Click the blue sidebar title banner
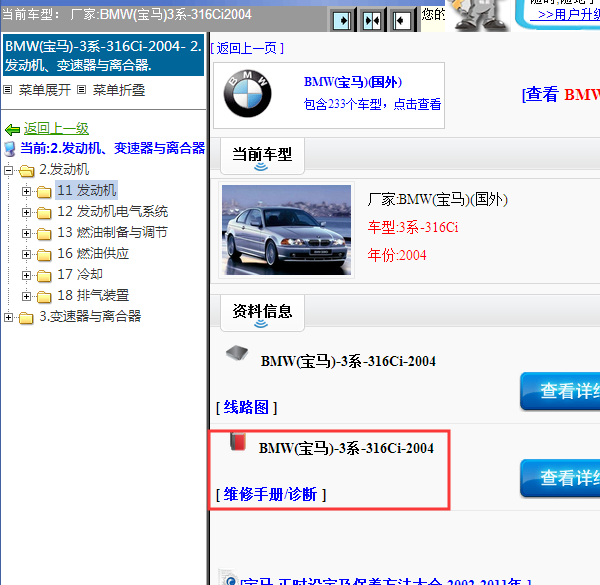 click(x=103, y=55)
